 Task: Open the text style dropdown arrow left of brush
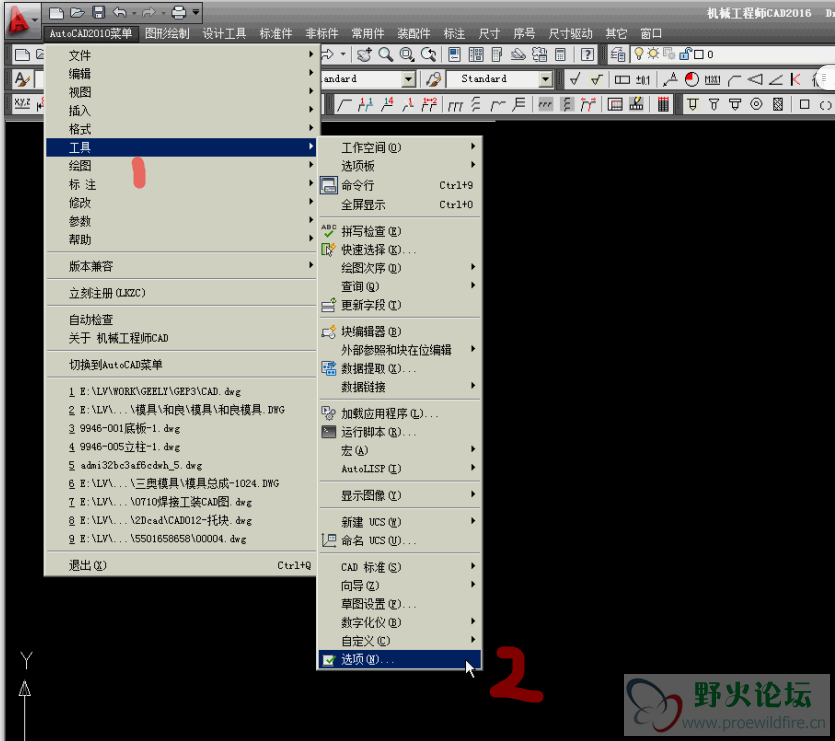coord(408,79)
